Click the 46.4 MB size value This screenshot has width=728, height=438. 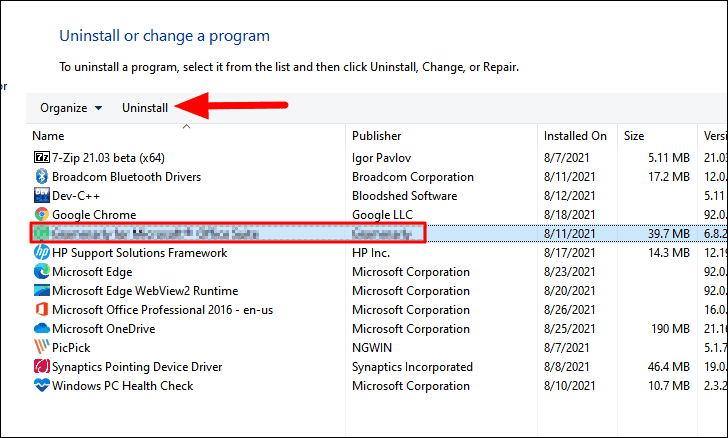[669, 367]
